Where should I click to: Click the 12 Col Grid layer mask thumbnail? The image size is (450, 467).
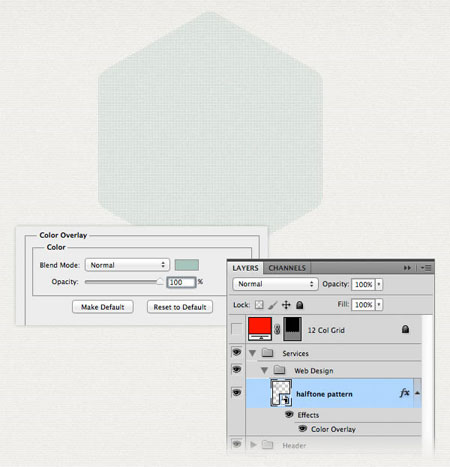point(292,329)
